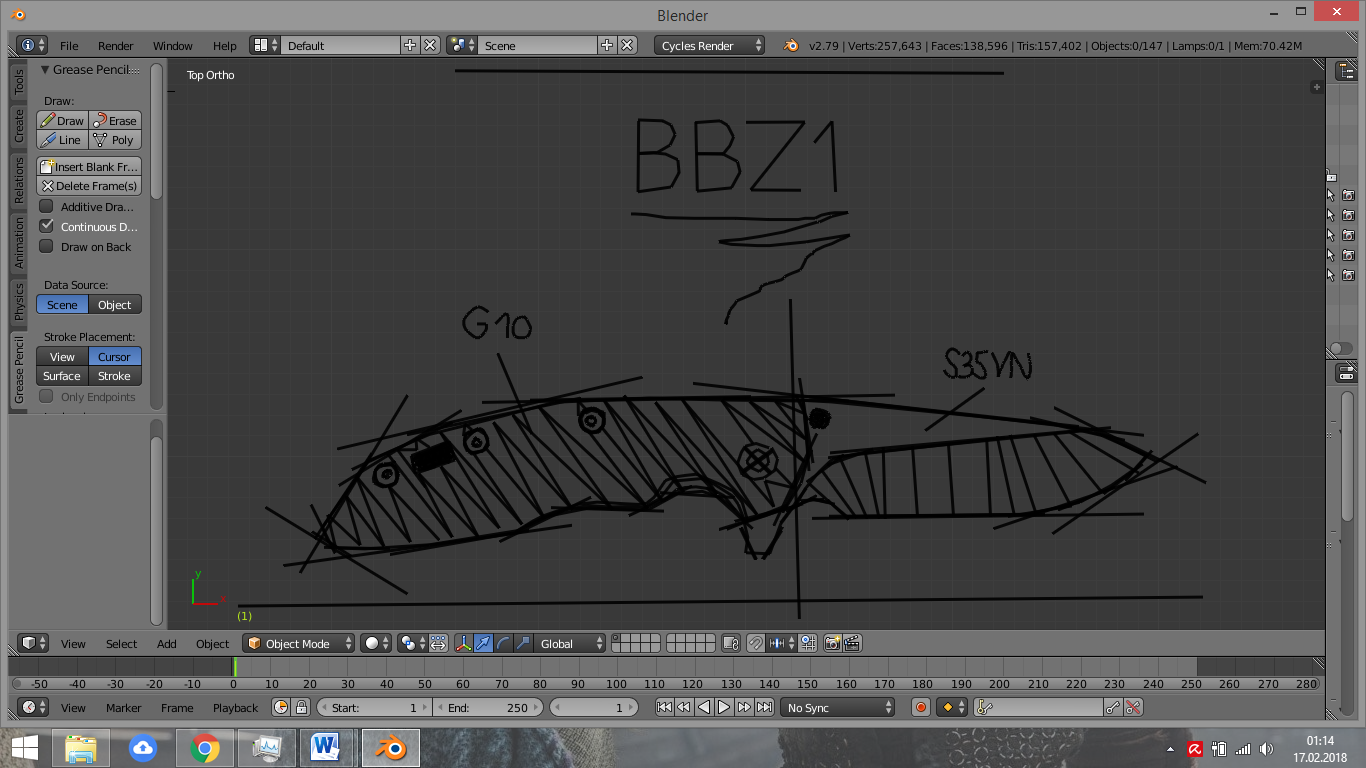Open the screen layout browser dropdown
Image resolution: width=1366 pixels, height=768 pixels.
(x=264, y=46)
